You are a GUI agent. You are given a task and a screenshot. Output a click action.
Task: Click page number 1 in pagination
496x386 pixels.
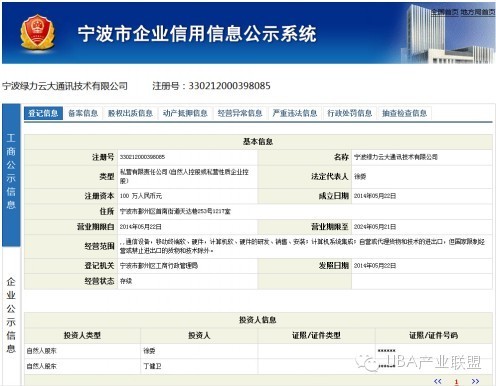tap(457, 382)
